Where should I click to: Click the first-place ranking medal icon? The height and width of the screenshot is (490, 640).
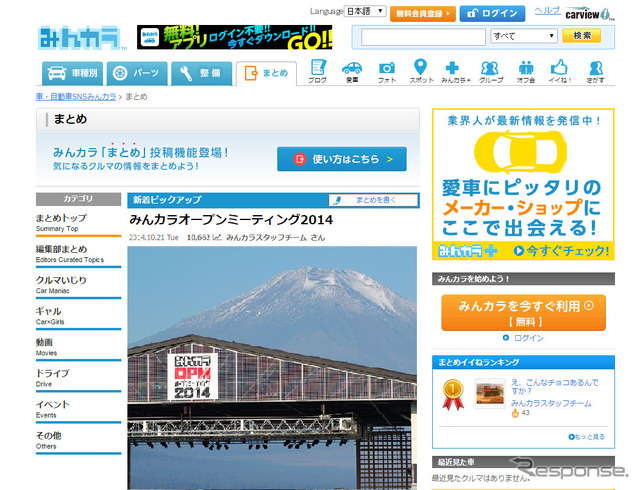tap(453, 394)
